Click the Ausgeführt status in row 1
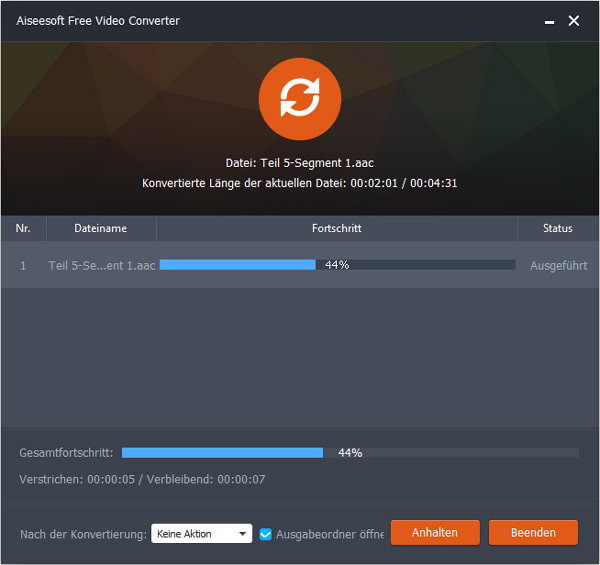The height and width of the screenshot is (565, 600). pyautogui.click(x=556, y=266)
